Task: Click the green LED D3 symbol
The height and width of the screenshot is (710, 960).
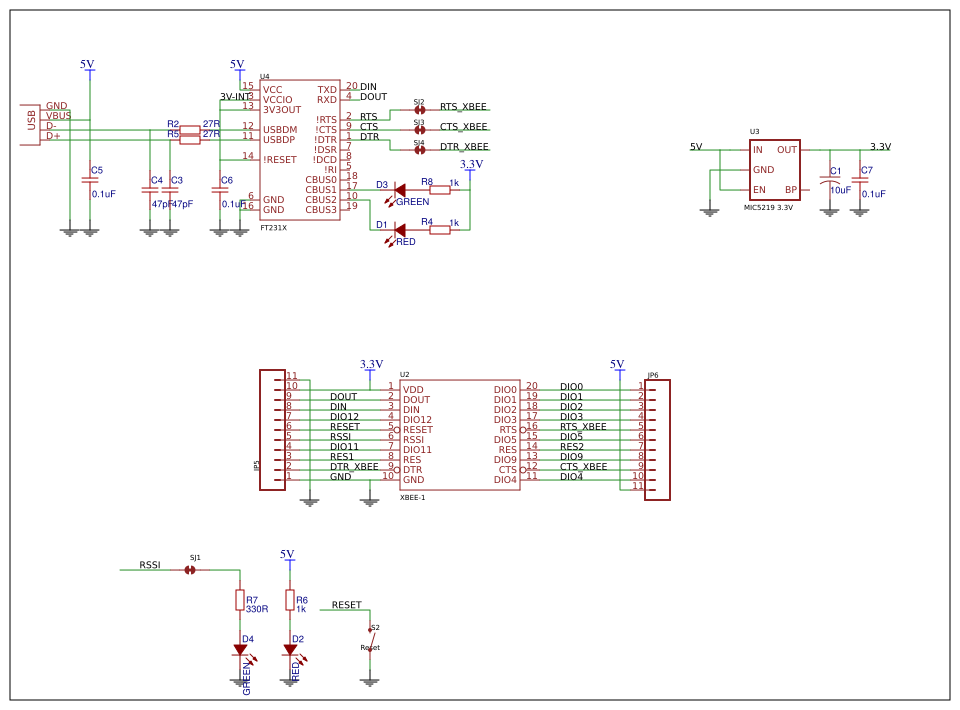Action: tap(399, 190)
